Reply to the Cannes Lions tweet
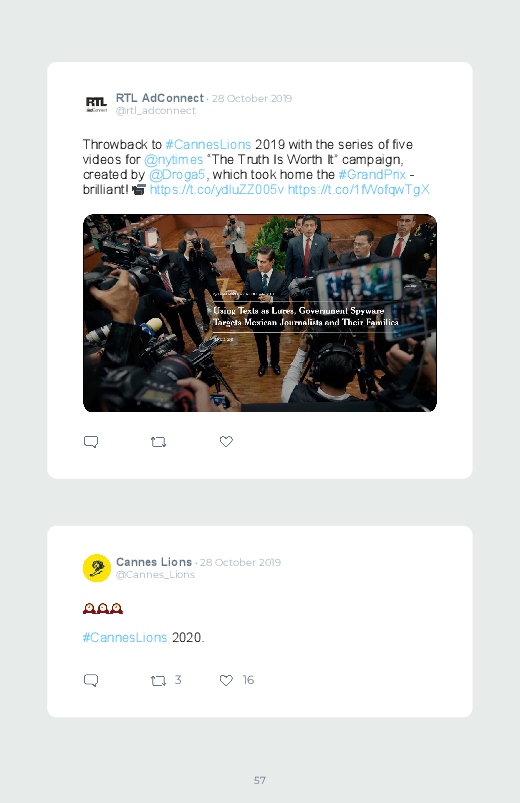The image size is (520, 803). (x=91, y=680)
